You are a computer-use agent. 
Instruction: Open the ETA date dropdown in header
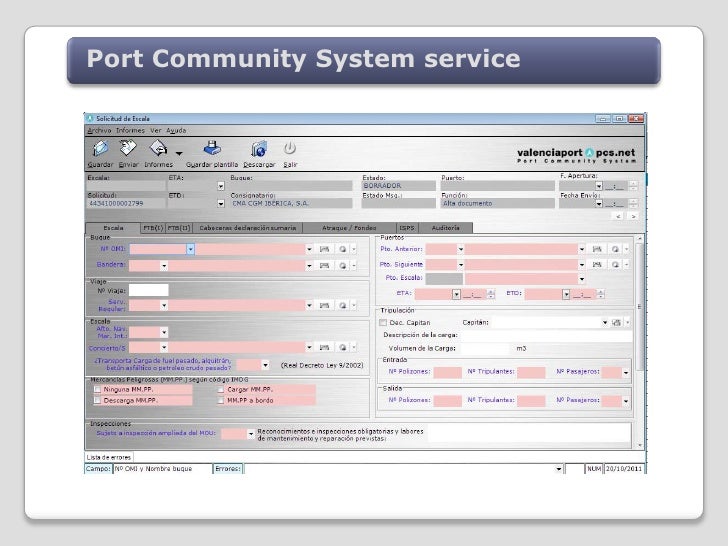click(x=221, y=186)
